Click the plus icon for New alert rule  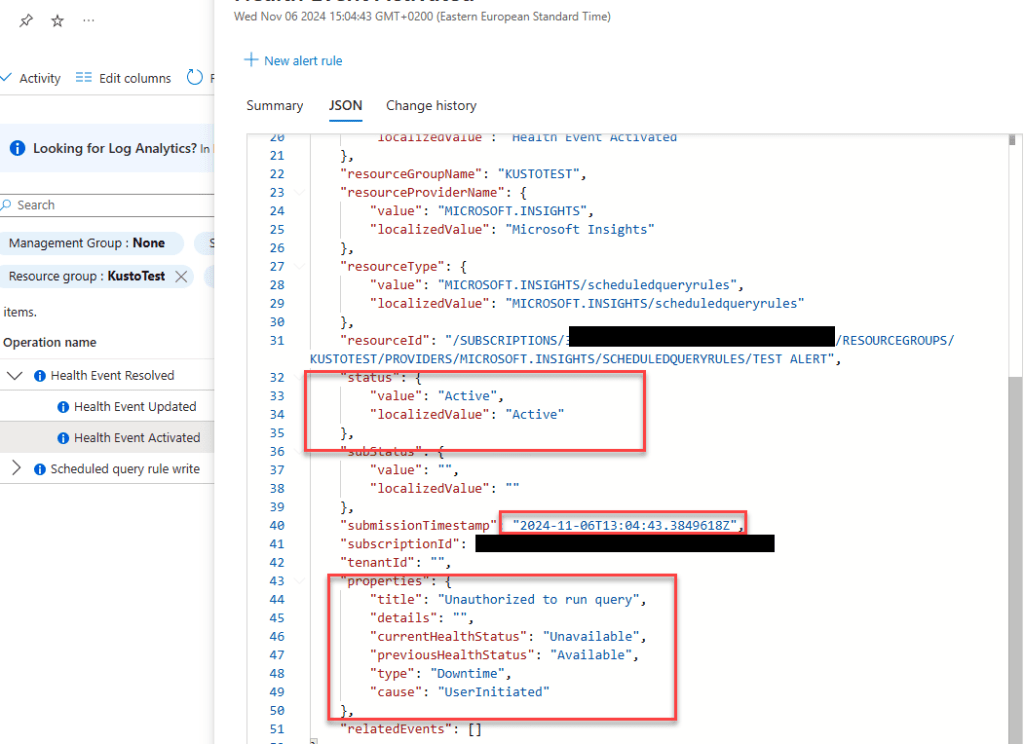pos(251,61)
